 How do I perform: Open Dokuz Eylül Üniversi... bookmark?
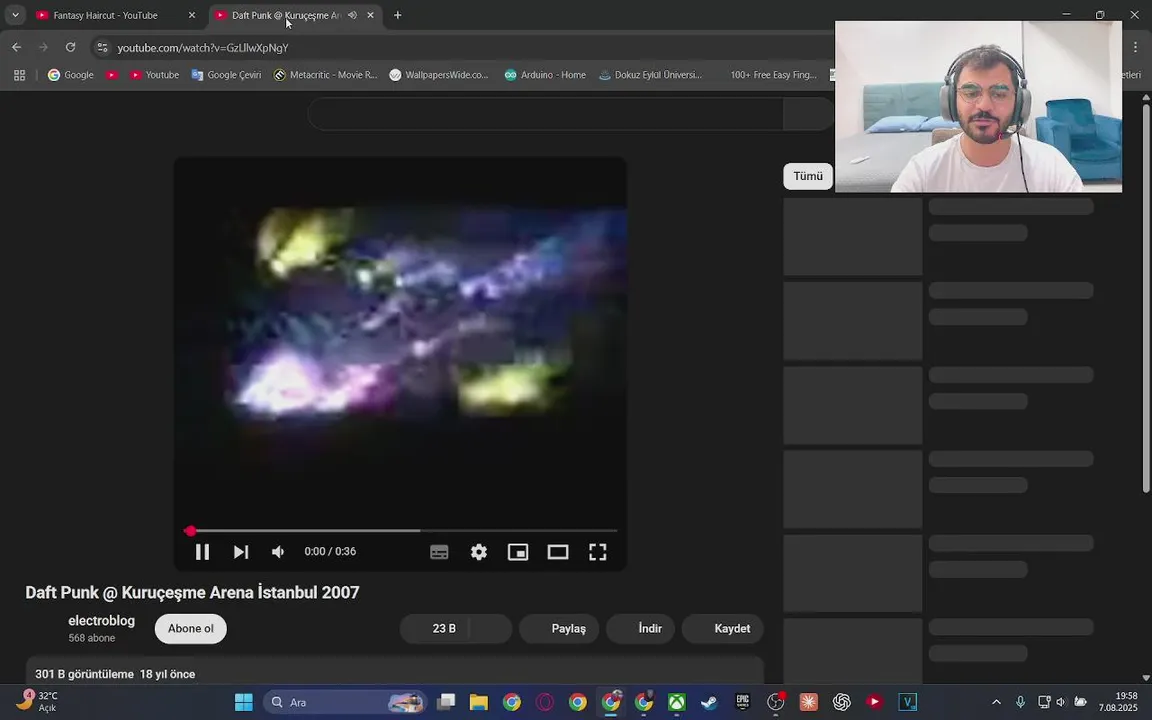651,75
